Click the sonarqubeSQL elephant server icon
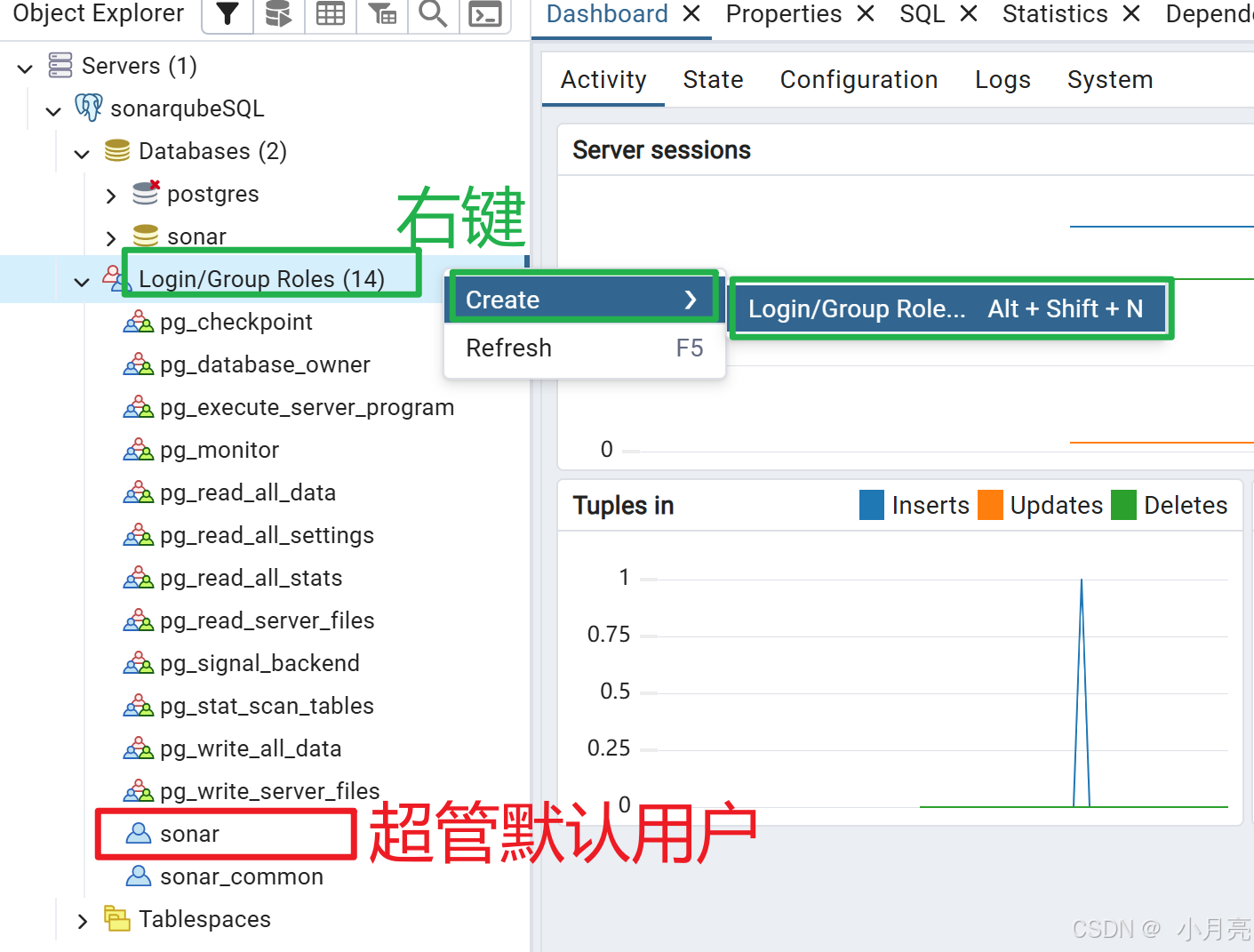Viewport: 1254px width, 952px height. click(x=88, y=108)
